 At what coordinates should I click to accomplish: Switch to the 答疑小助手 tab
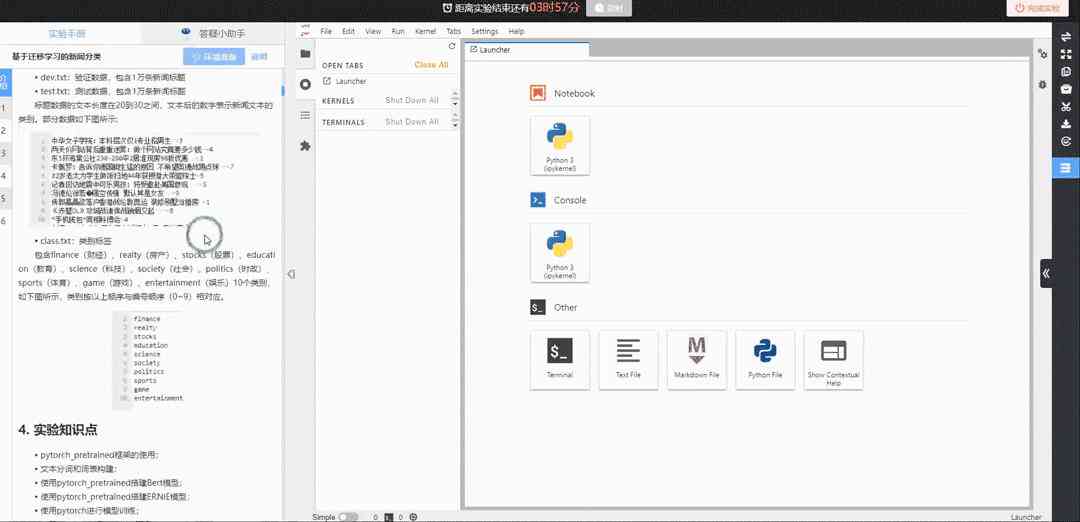[212, 34]
